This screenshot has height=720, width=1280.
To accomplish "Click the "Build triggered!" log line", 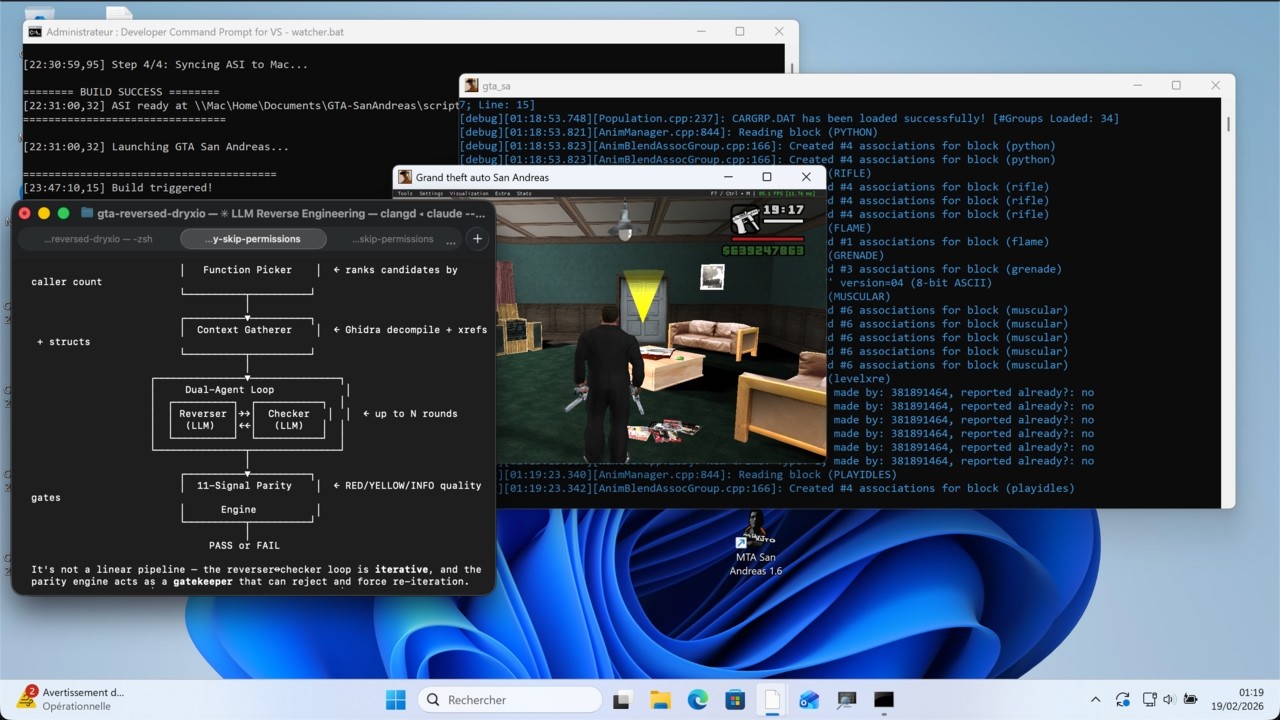I will [x=118, y=187].
